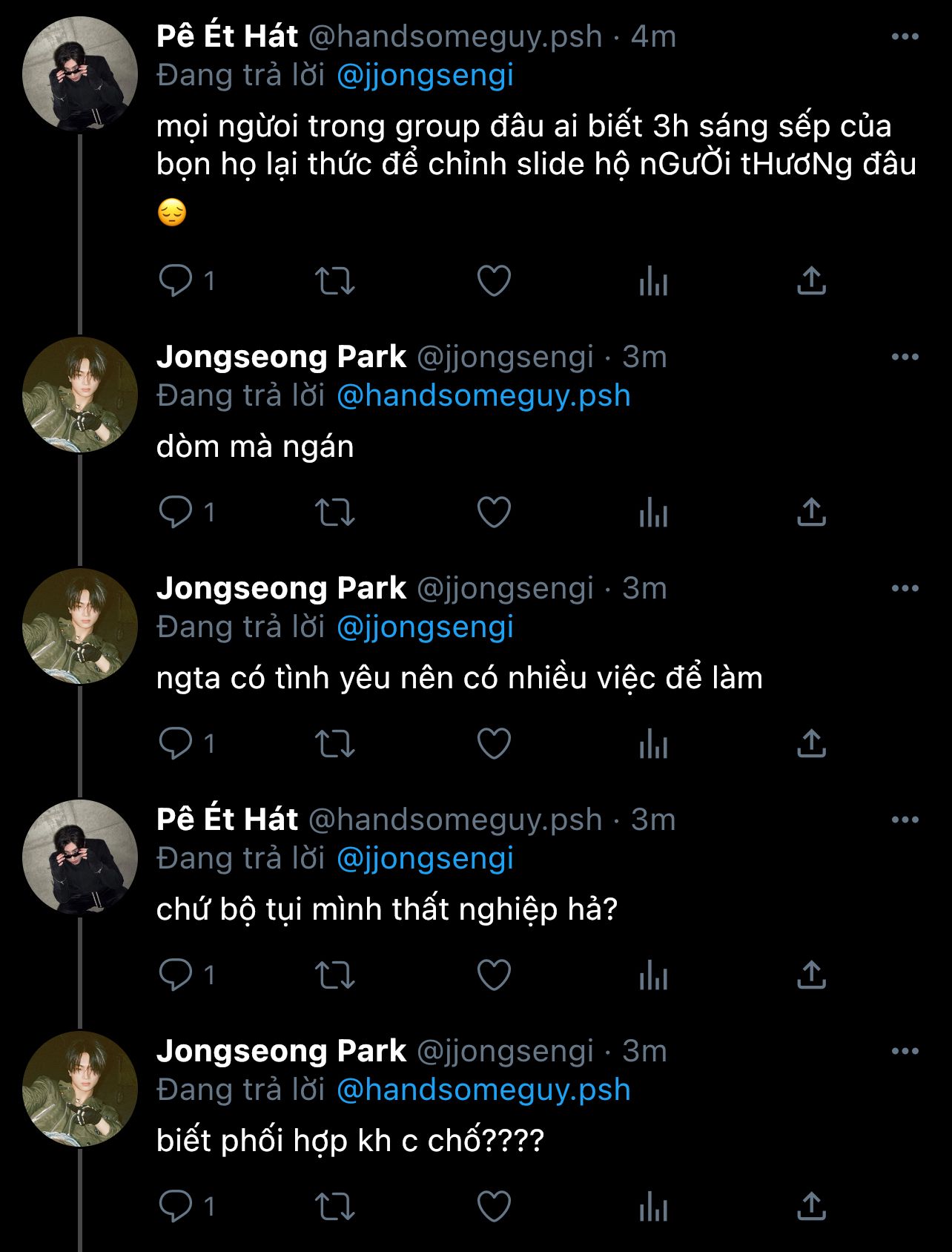Retweet the 'dòm mà ngán' tweet

[x=335, y=513]
